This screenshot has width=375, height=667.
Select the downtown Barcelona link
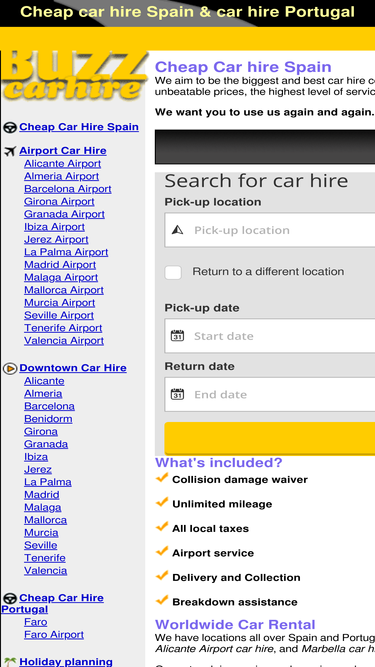click(x=49, y=406)
